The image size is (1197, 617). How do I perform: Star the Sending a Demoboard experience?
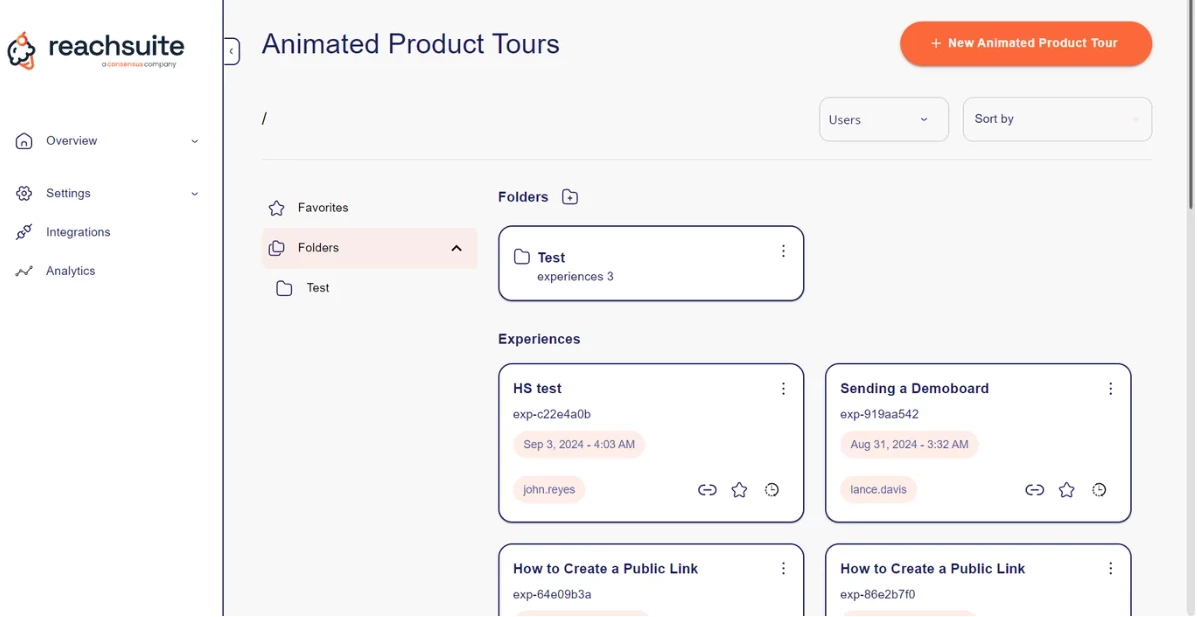[1067, 490]
